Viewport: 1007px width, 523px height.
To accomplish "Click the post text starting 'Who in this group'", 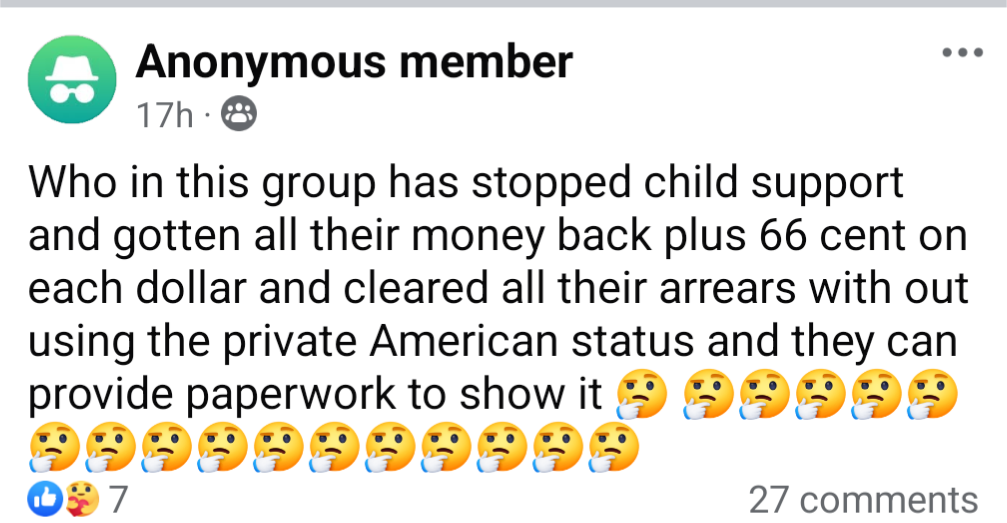I will click(498, 287).
